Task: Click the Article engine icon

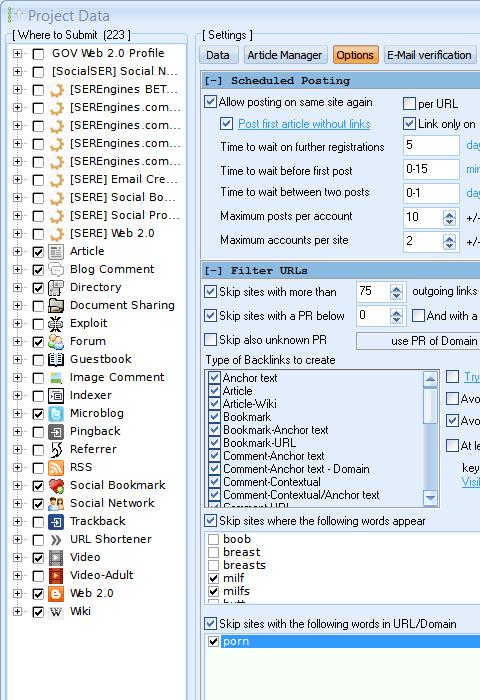Action: coord(56,251)
